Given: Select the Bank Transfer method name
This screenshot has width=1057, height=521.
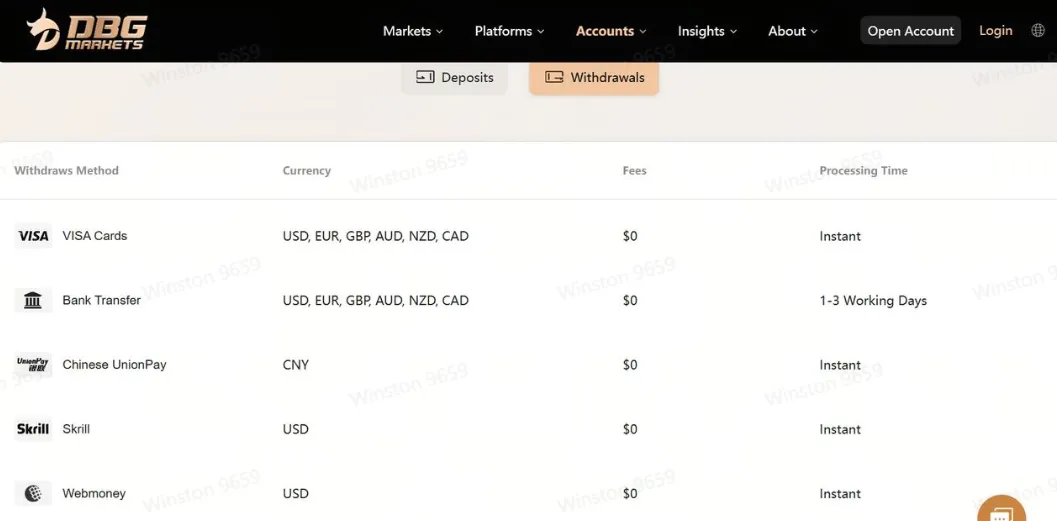Looking at the screenshot, I should [x=102, y=300].
